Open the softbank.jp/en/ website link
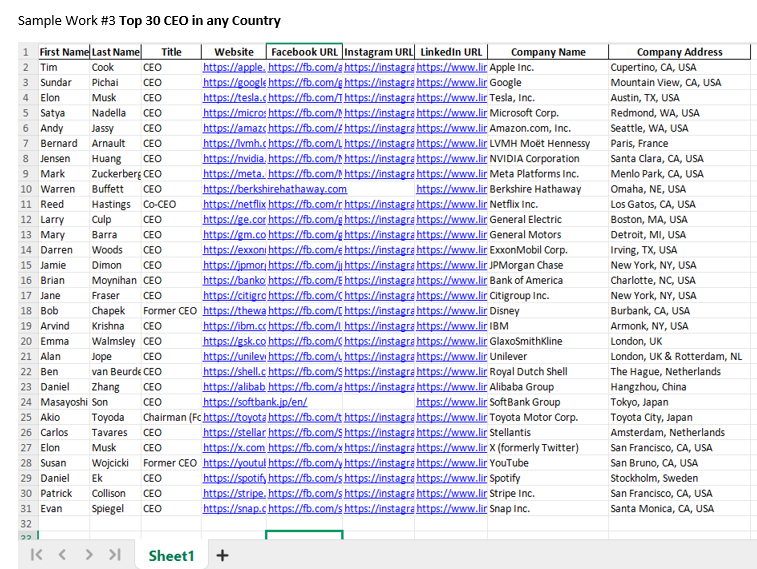Screen dimensions: 757x569 click(255, 402)
